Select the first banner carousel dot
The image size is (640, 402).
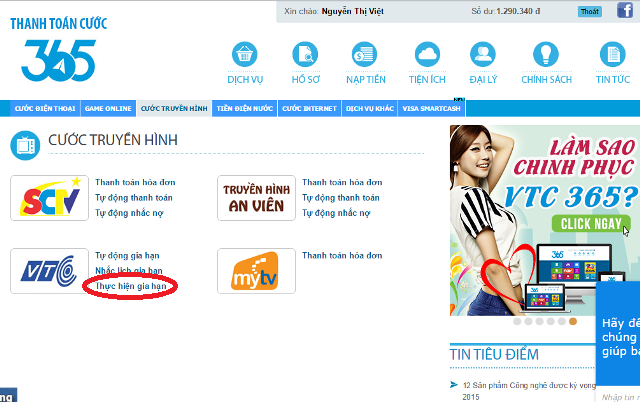(x=517, y=321)
